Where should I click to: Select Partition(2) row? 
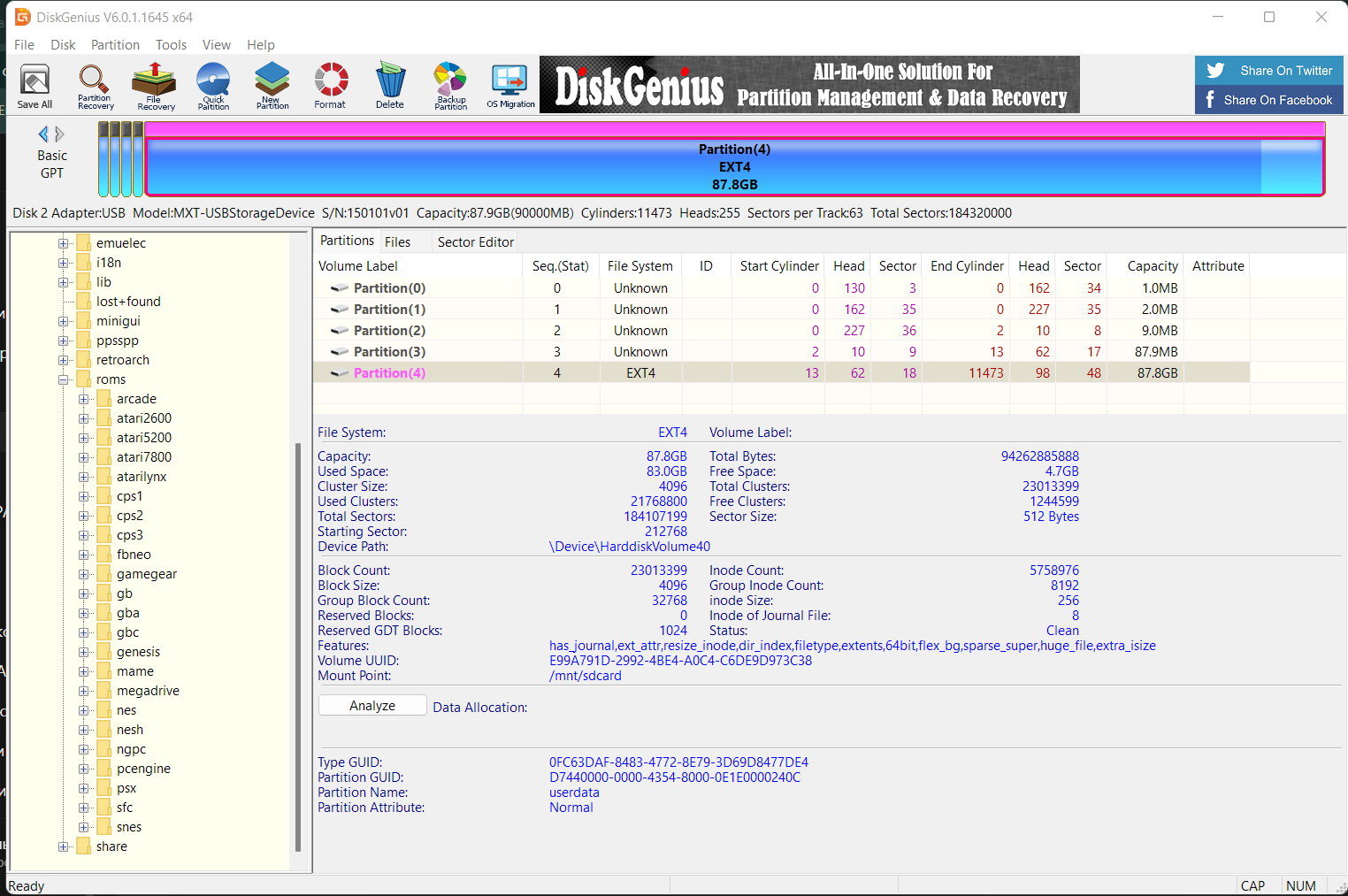tap(781, 331)
